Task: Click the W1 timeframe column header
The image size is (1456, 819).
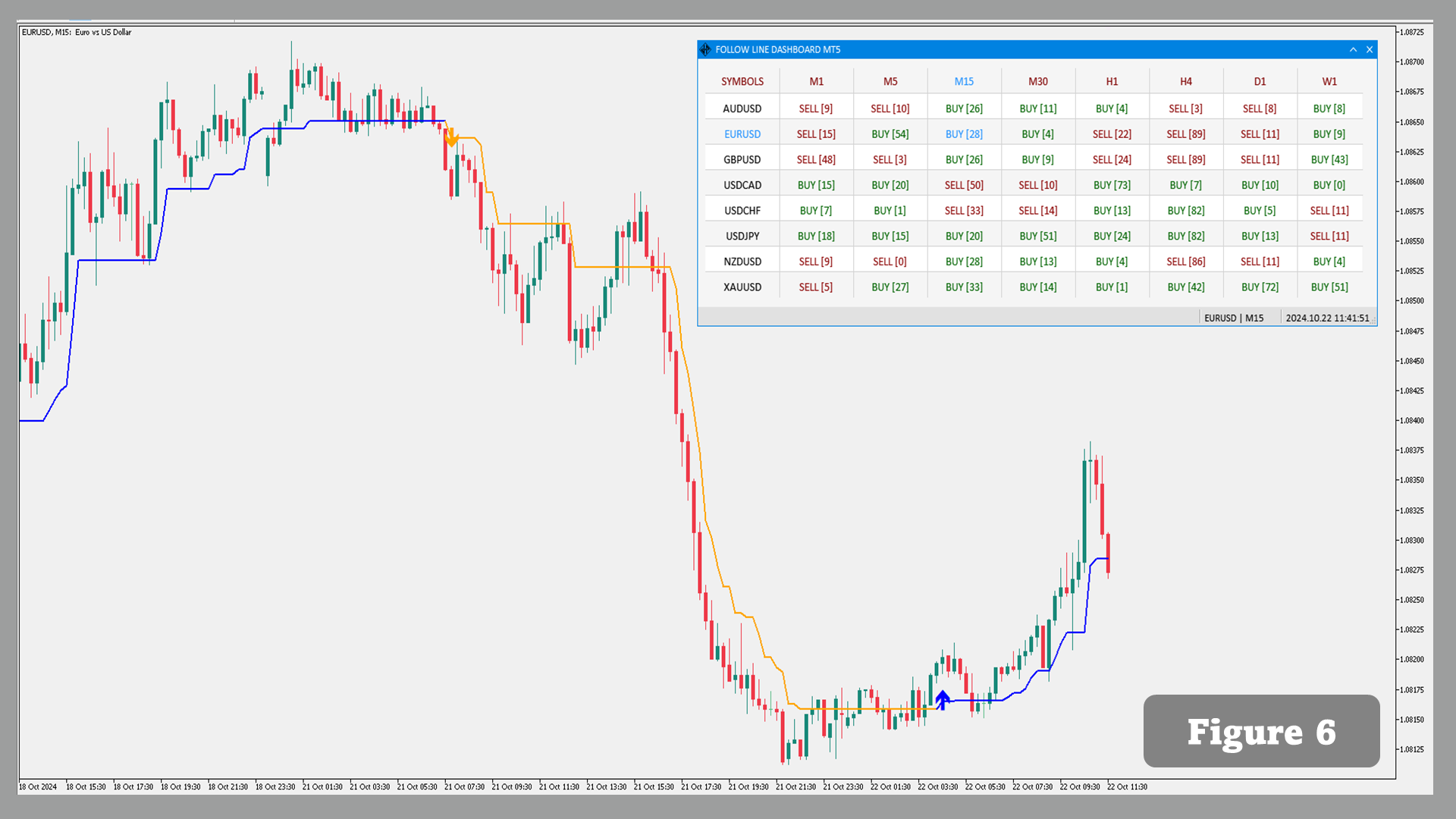Action: (x=1329, y=81)
